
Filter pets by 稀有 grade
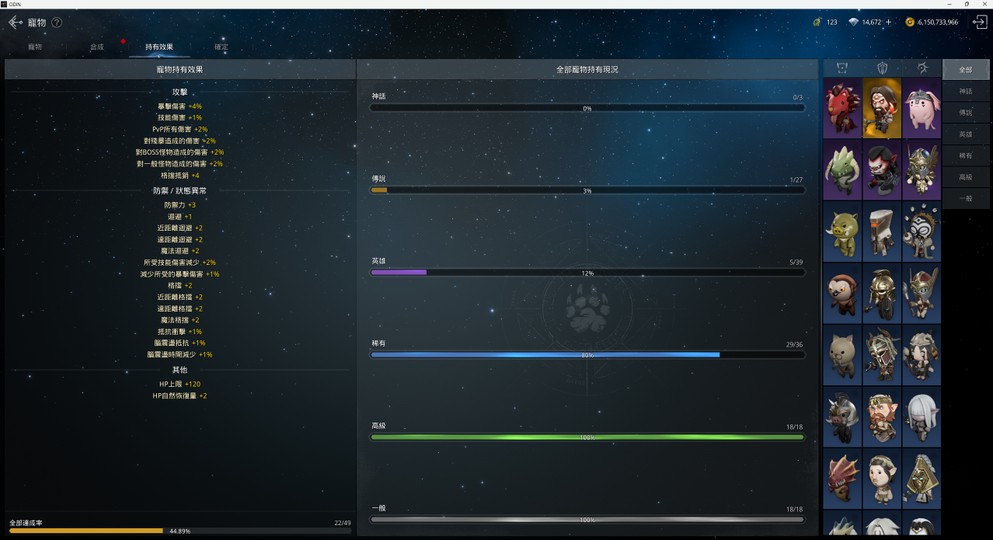point(965,156)
